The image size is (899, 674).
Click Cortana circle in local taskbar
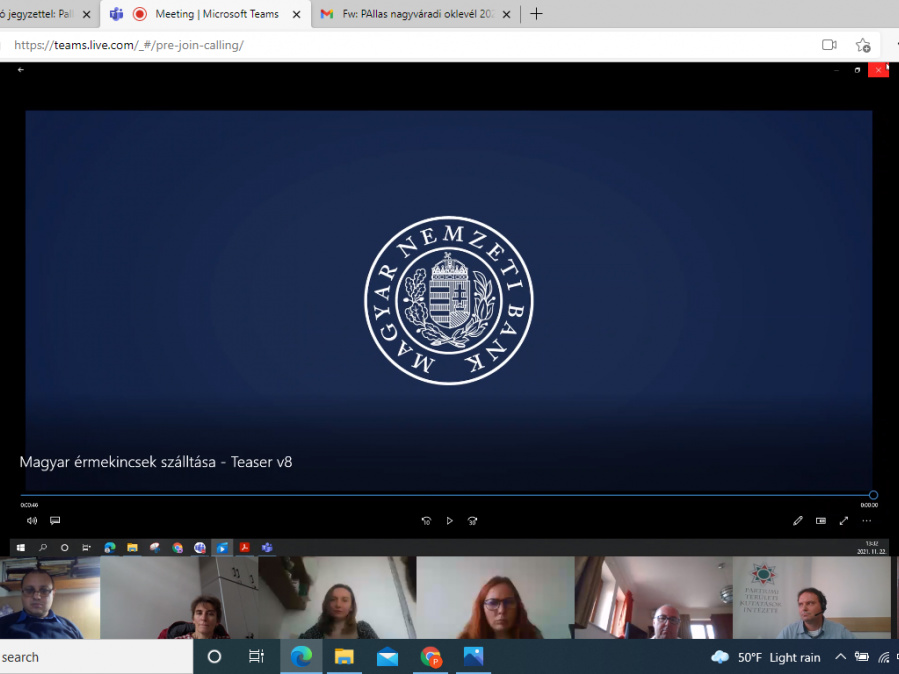214,657
